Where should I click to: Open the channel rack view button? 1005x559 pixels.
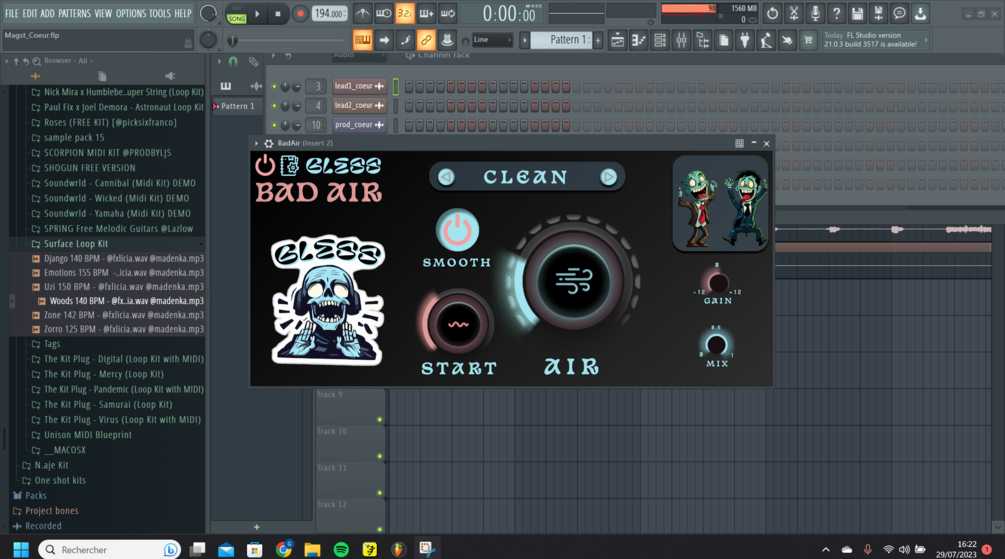660,40
